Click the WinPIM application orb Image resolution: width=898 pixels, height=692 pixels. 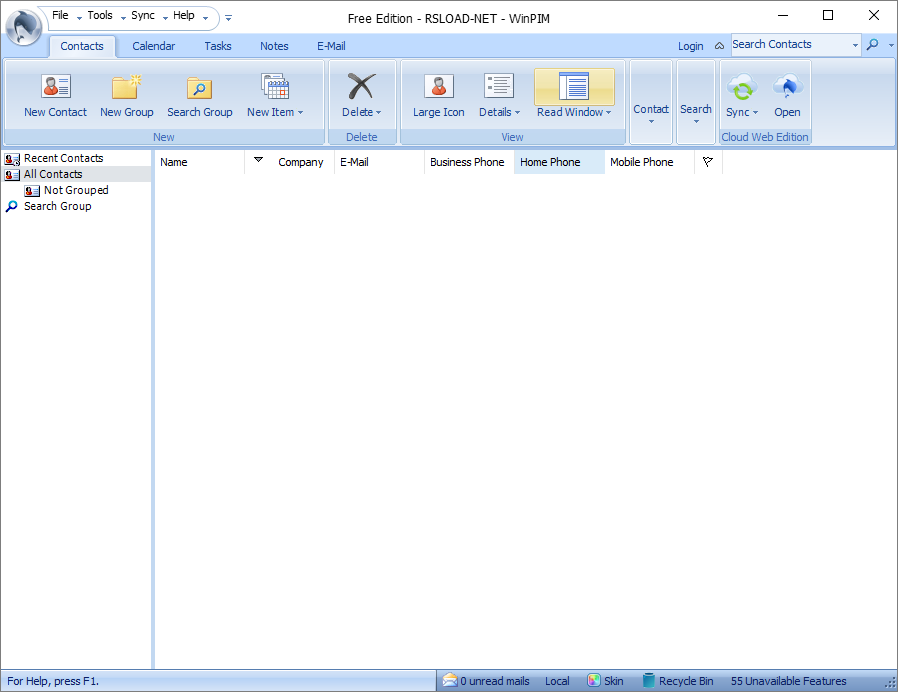pyautogui.click(x=23, y=26)
